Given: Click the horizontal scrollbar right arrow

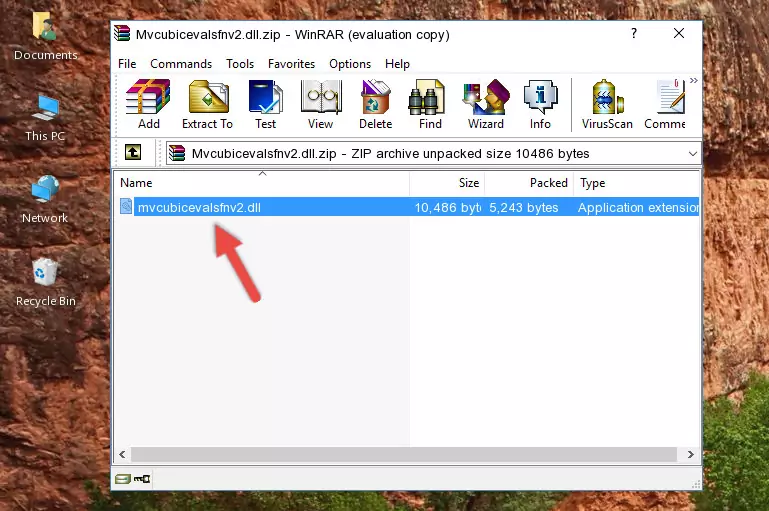Looking at the screenshot, I should [x=691, y=455].
